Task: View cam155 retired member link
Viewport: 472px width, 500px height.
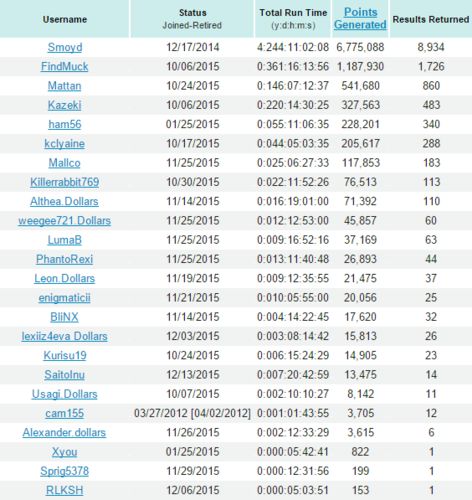Action: (x=65, y=413)
